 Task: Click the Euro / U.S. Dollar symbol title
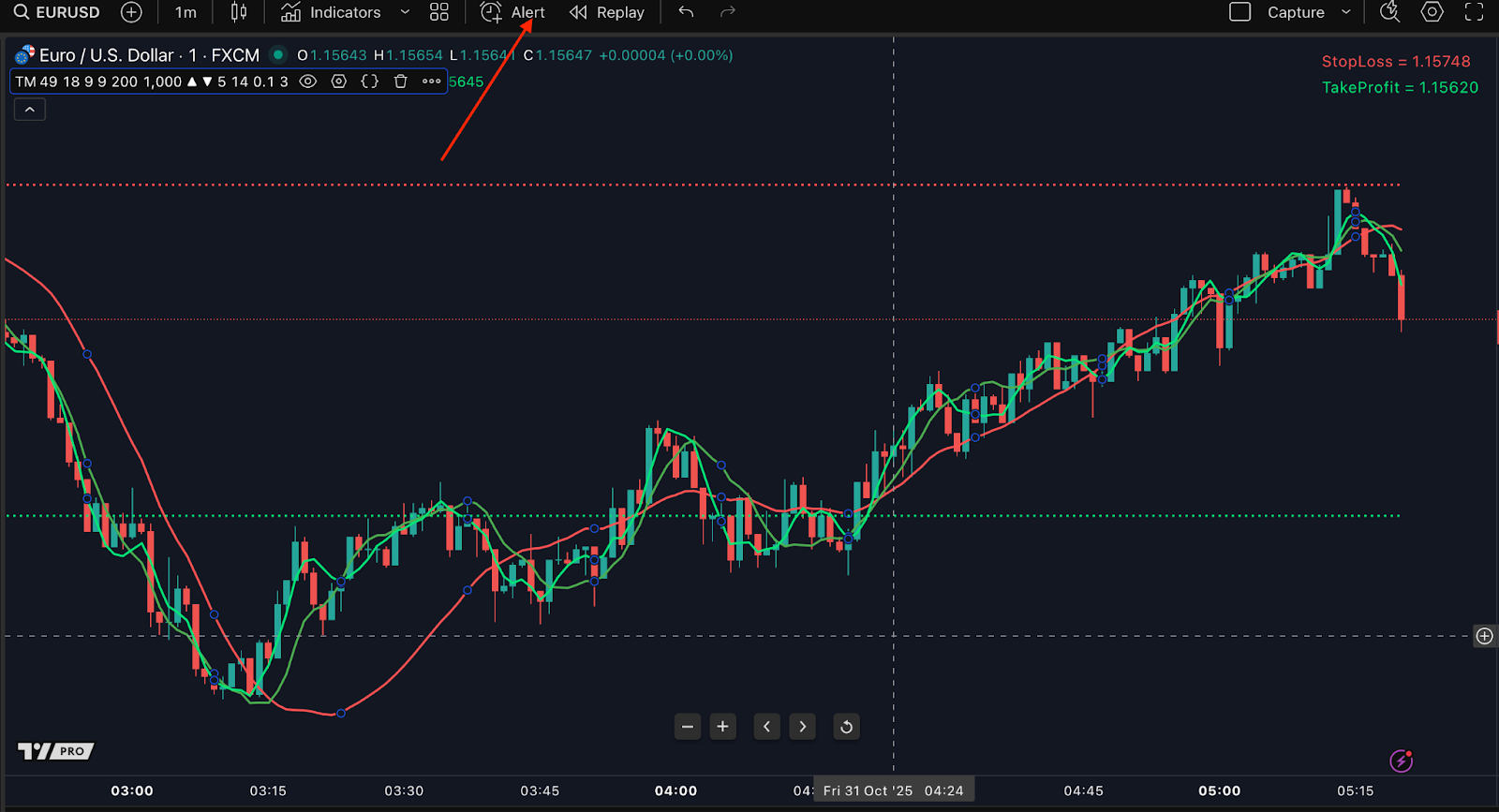click(149, 55)
